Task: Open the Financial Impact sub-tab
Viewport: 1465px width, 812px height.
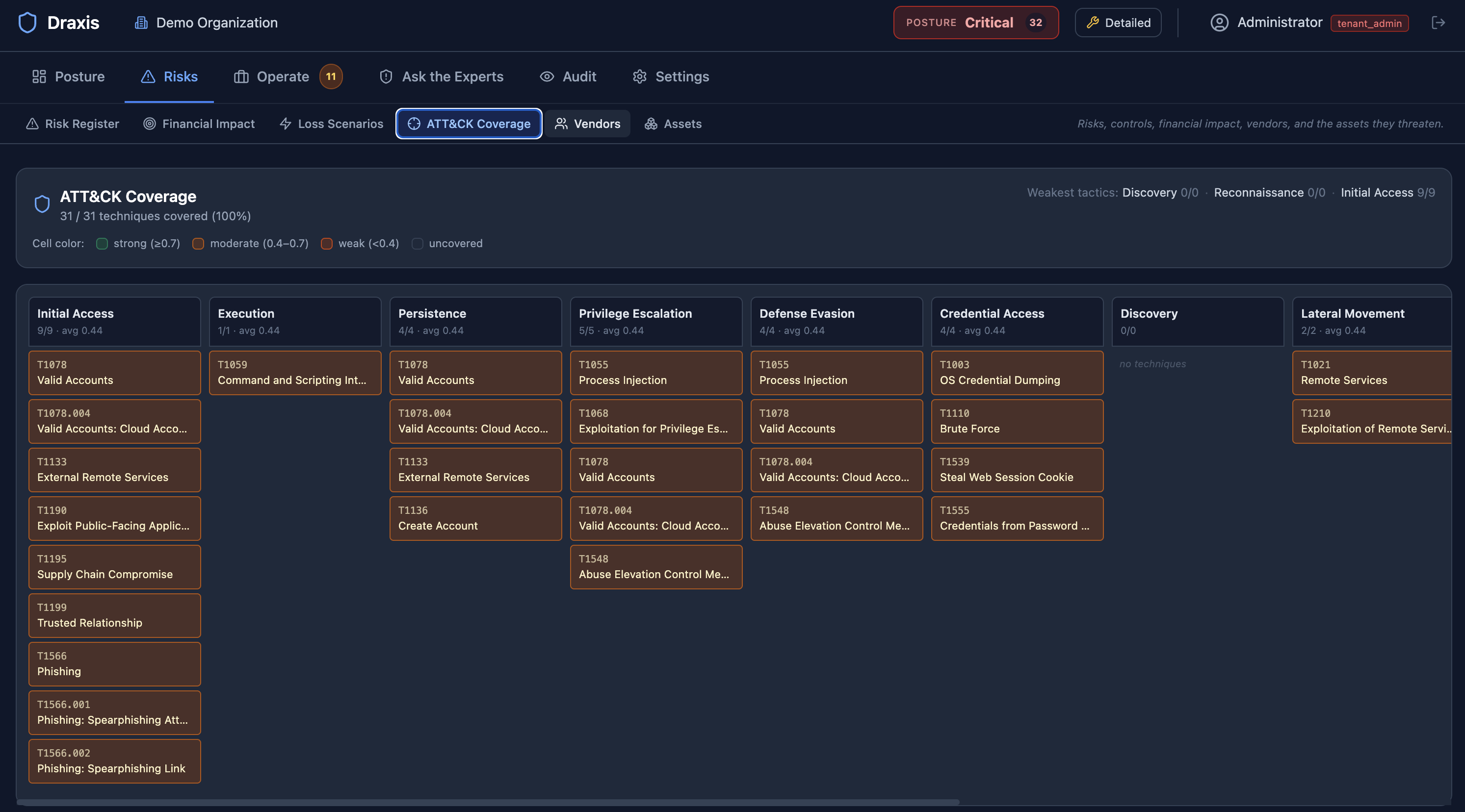Action: coord(199,124)
